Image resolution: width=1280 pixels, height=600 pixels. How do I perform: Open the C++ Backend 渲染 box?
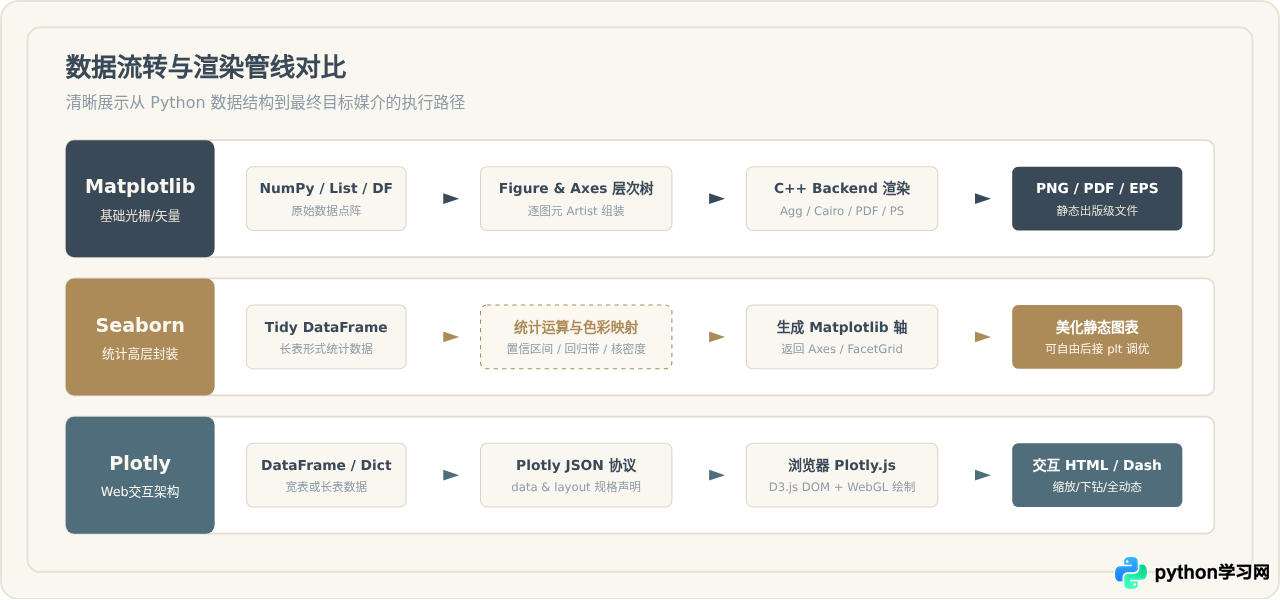(842, 198)
